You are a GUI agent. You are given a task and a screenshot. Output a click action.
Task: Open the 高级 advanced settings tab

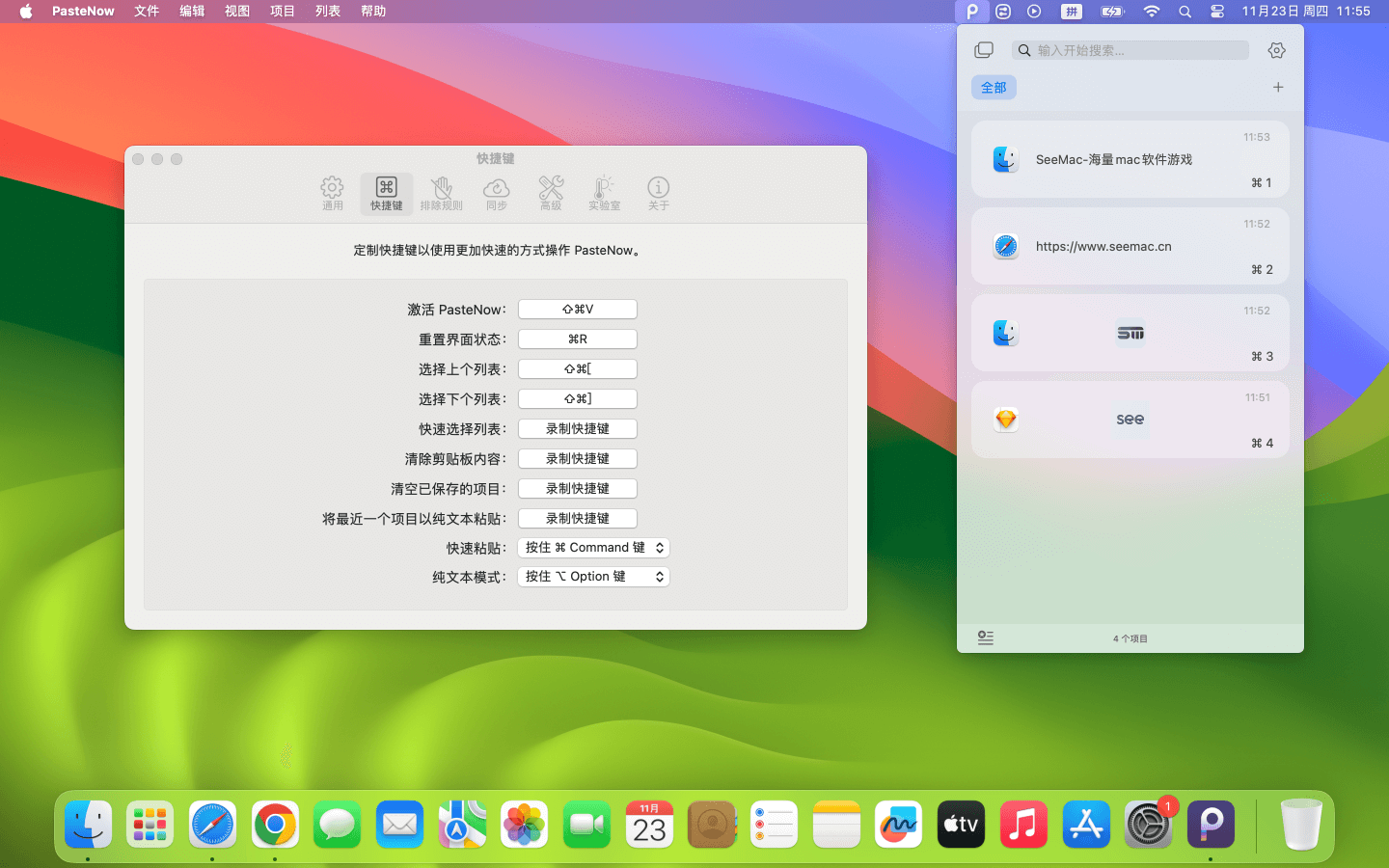(x=551, y=193)
